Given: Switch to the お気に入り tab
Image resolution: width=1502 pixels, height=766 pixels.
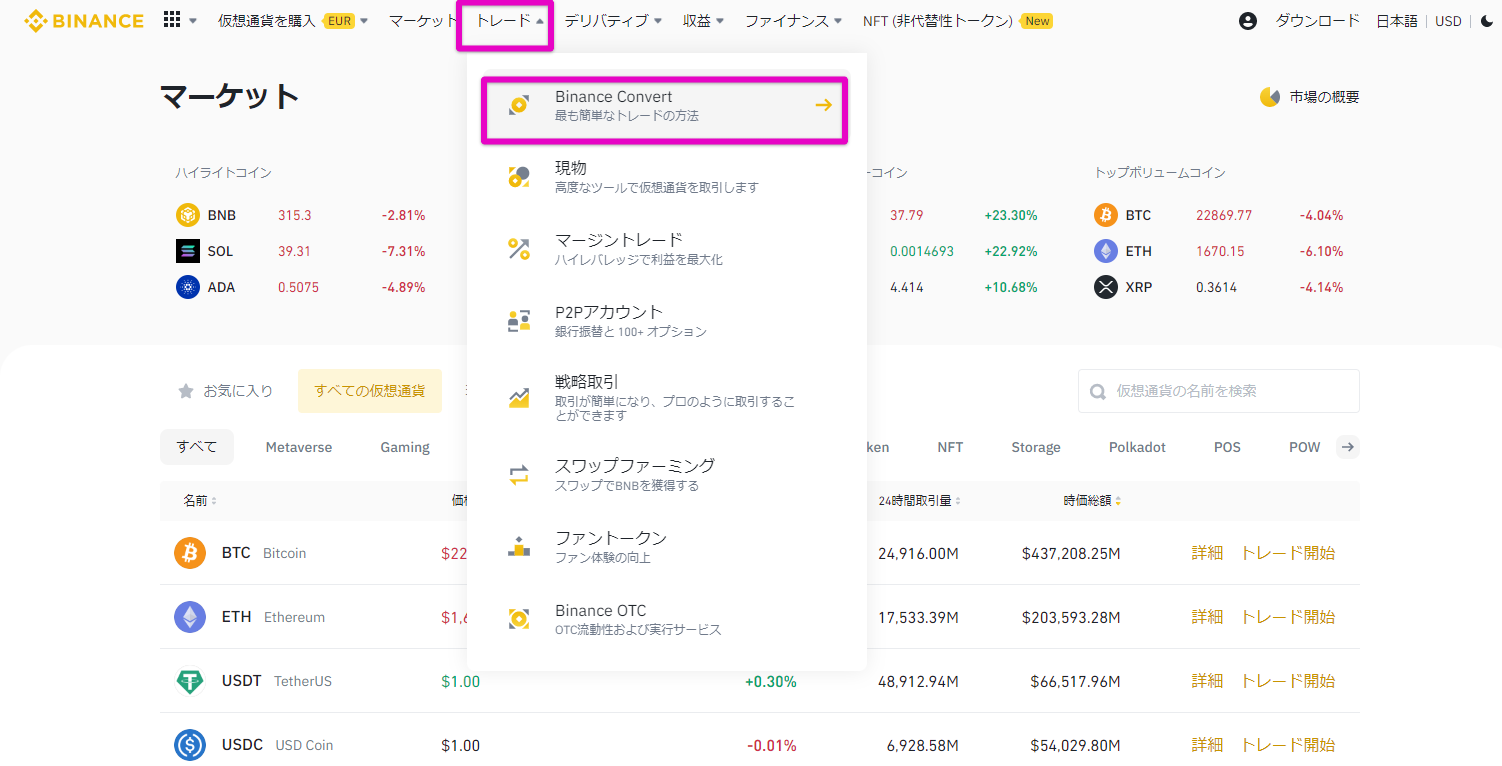Looking at the screenshot, I should pyautogui.click(x=225, y=391).
